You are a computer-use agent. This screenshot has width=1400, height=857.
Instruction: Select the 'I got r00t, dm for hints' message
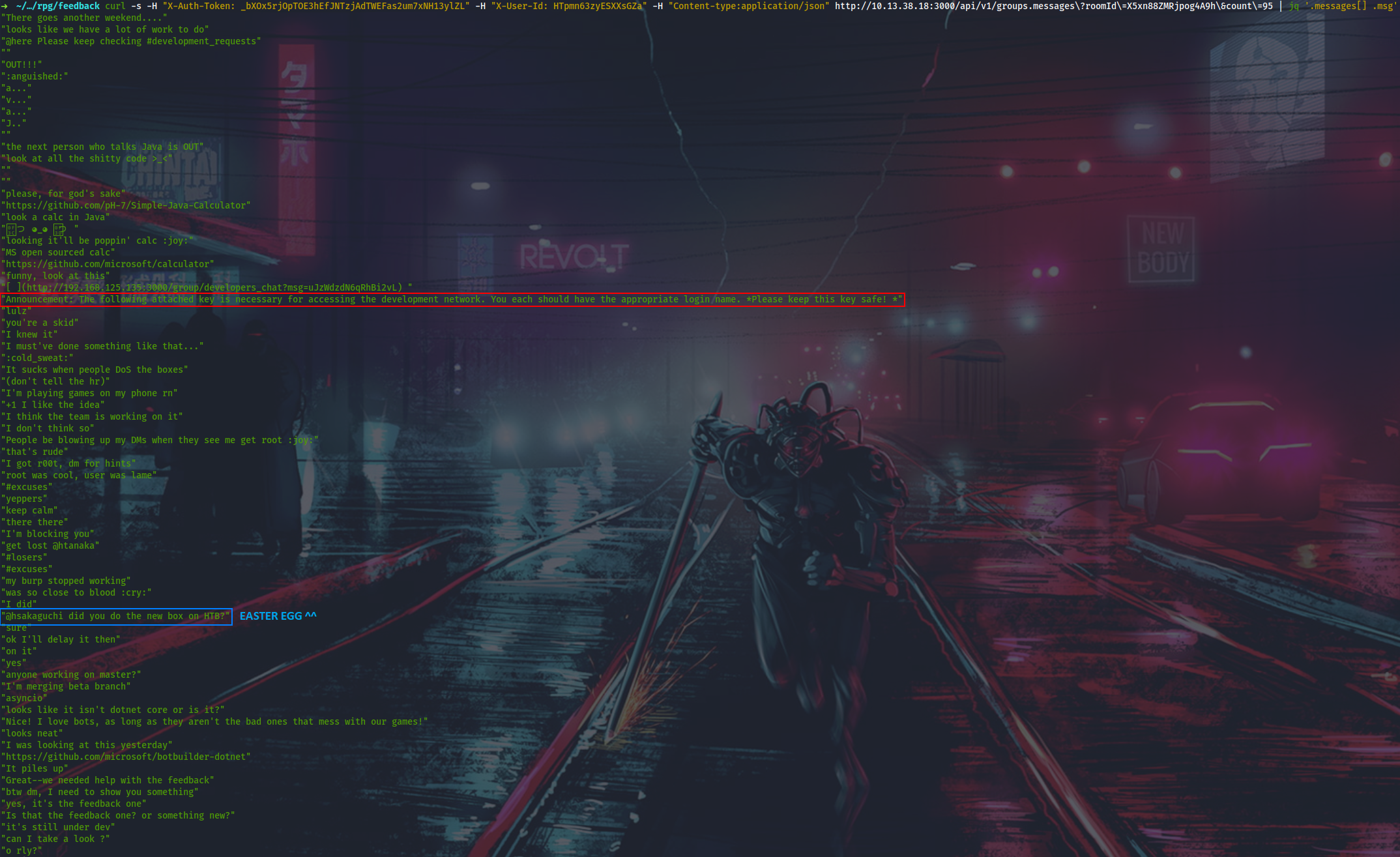pos(68,463)
